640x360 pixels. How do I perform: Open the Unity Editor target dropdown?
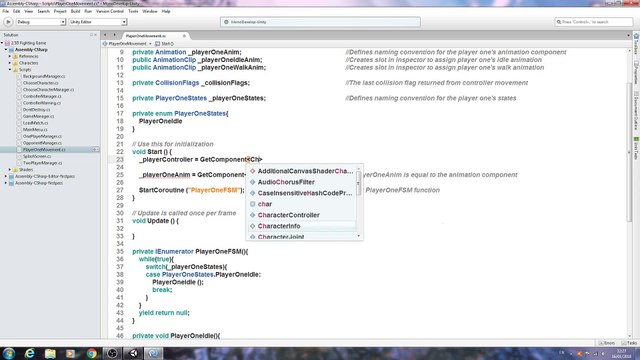98,22
